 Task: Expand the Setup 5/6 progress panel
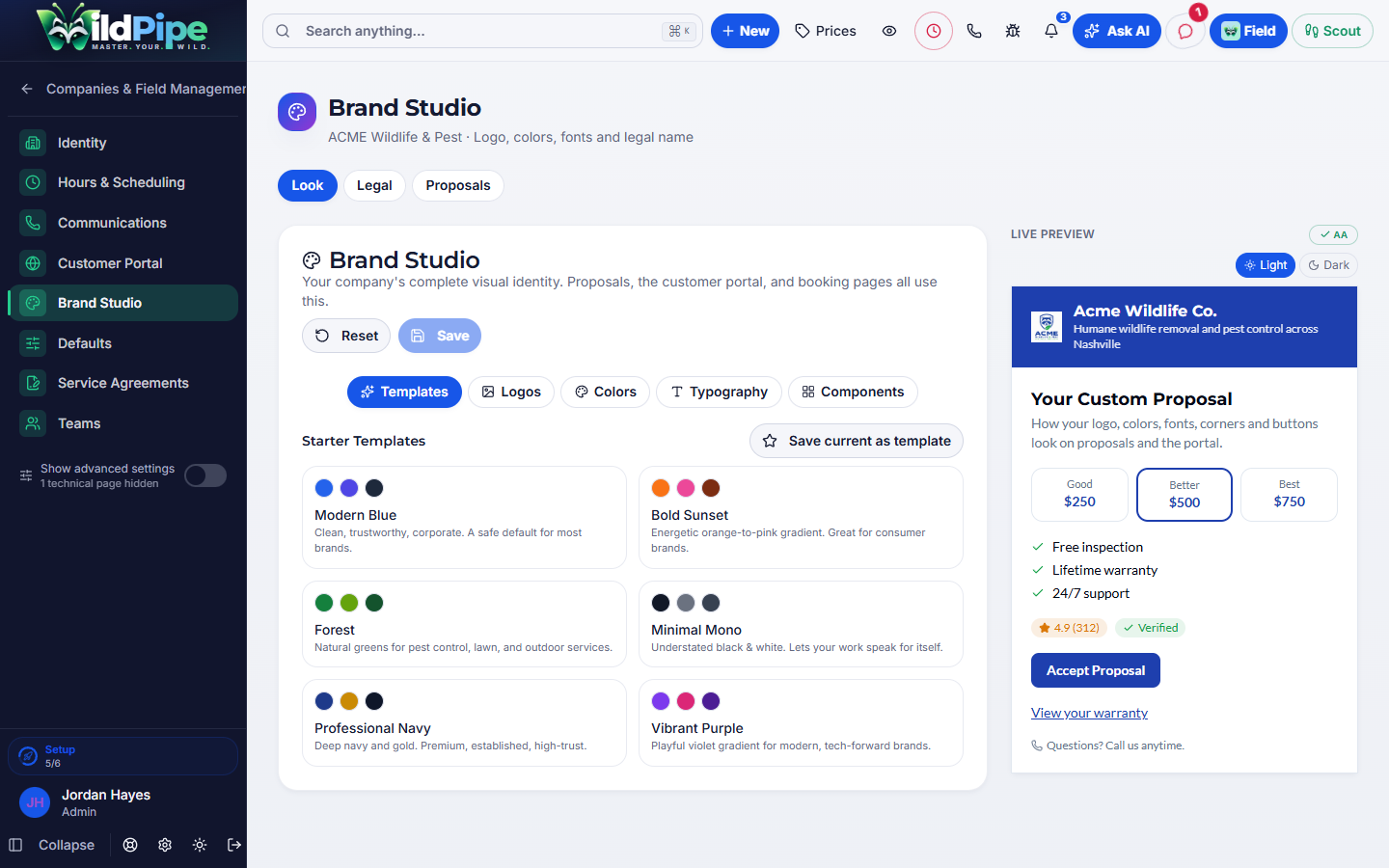123,756
